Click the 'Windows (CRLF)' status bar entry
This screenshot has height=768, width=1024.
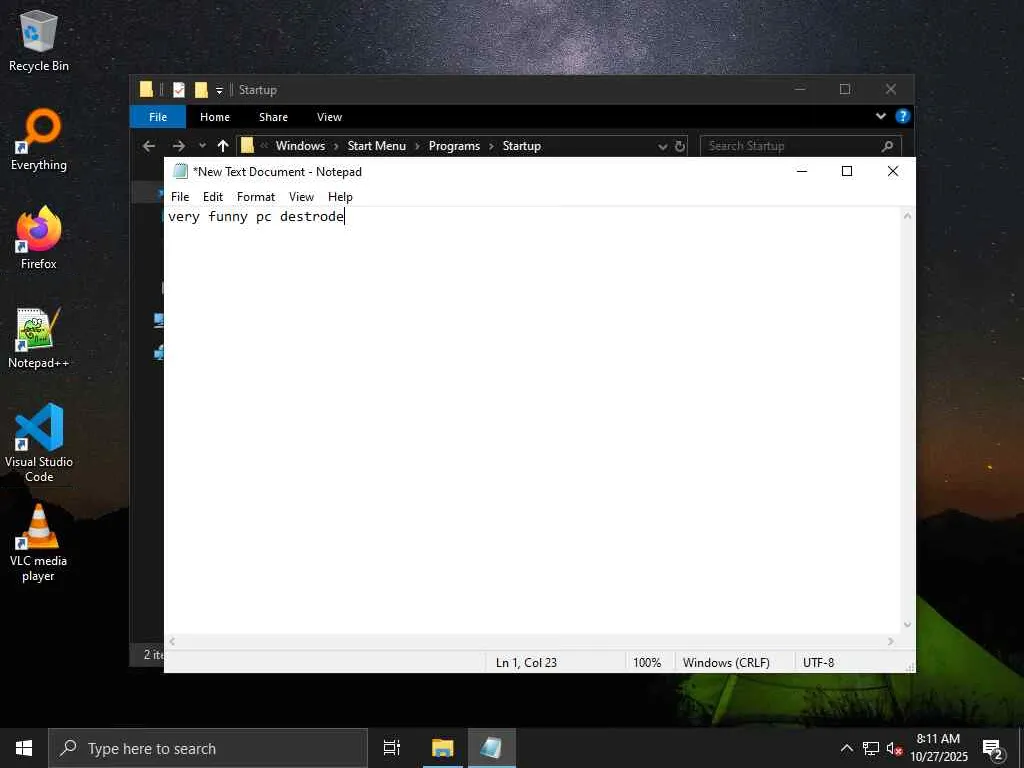tap(726, 662)
